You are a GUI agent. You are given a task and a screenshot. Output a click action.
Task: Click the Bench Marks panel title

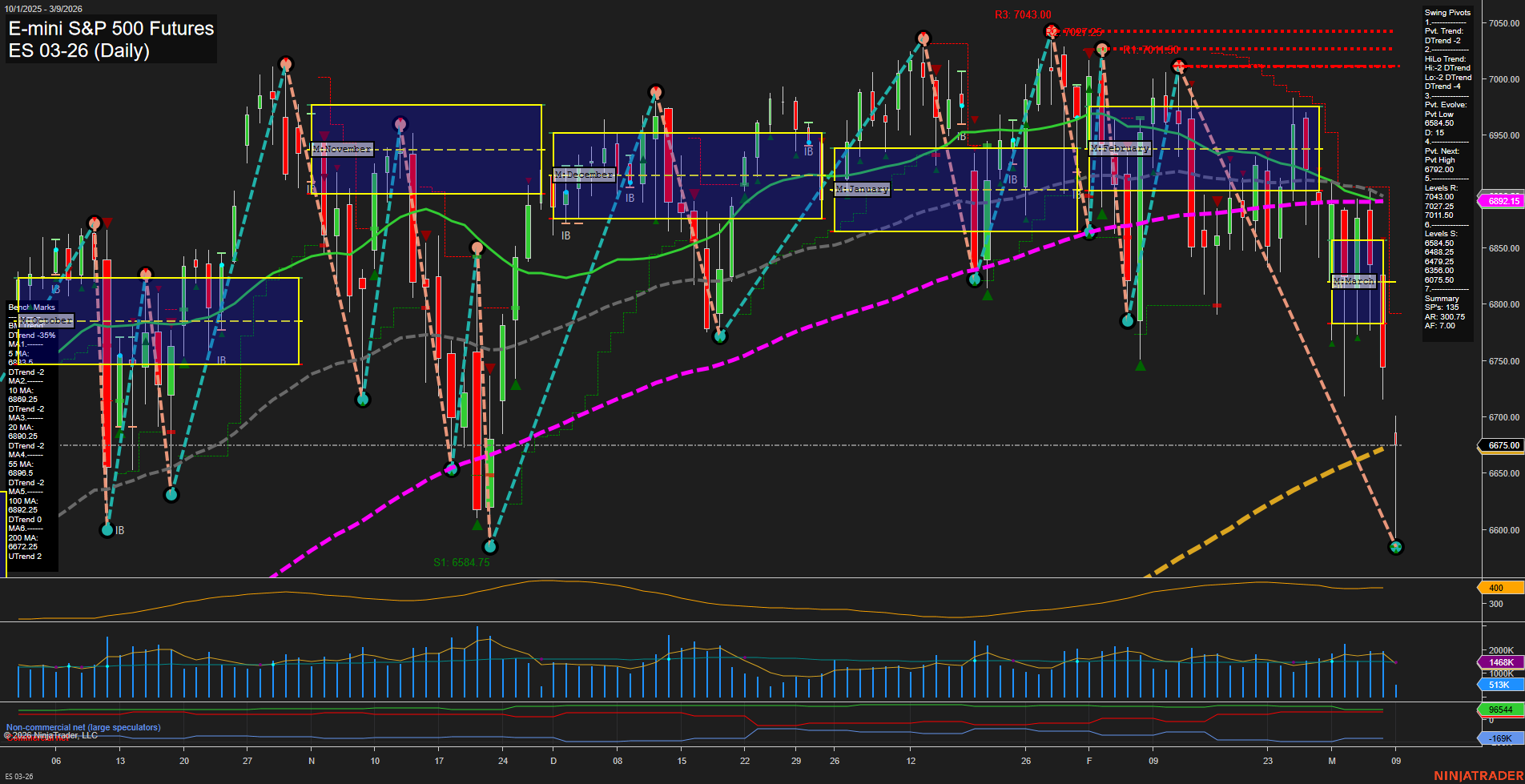pyautogui.click(x=30, y=307)
